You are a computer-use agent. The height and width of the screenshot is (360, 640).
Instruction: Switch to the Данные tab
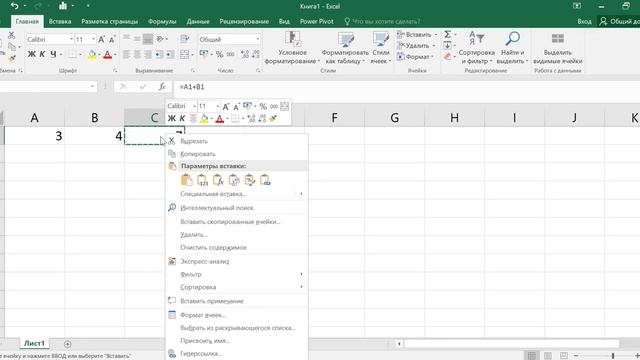coord(198,21)
